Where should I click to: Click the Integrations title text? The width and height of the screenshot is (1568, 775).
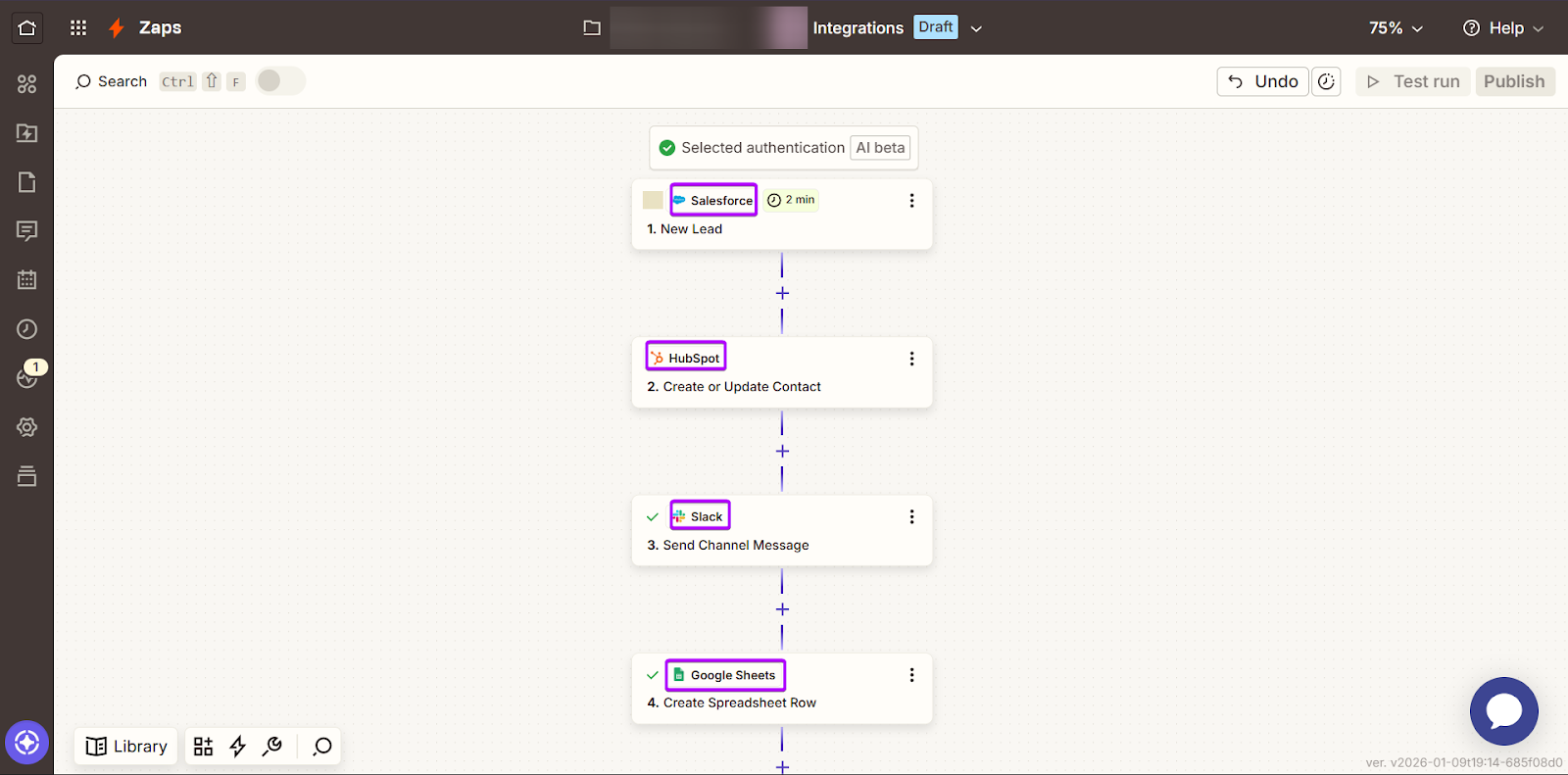pos(857,28)
